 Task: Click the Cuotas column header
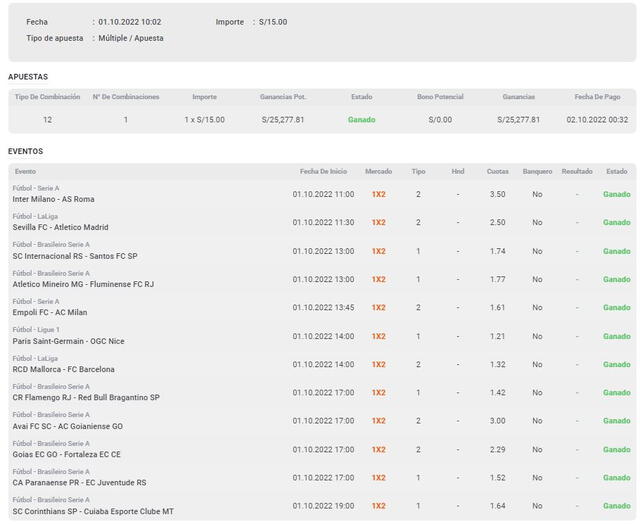[x=498, y=171]
